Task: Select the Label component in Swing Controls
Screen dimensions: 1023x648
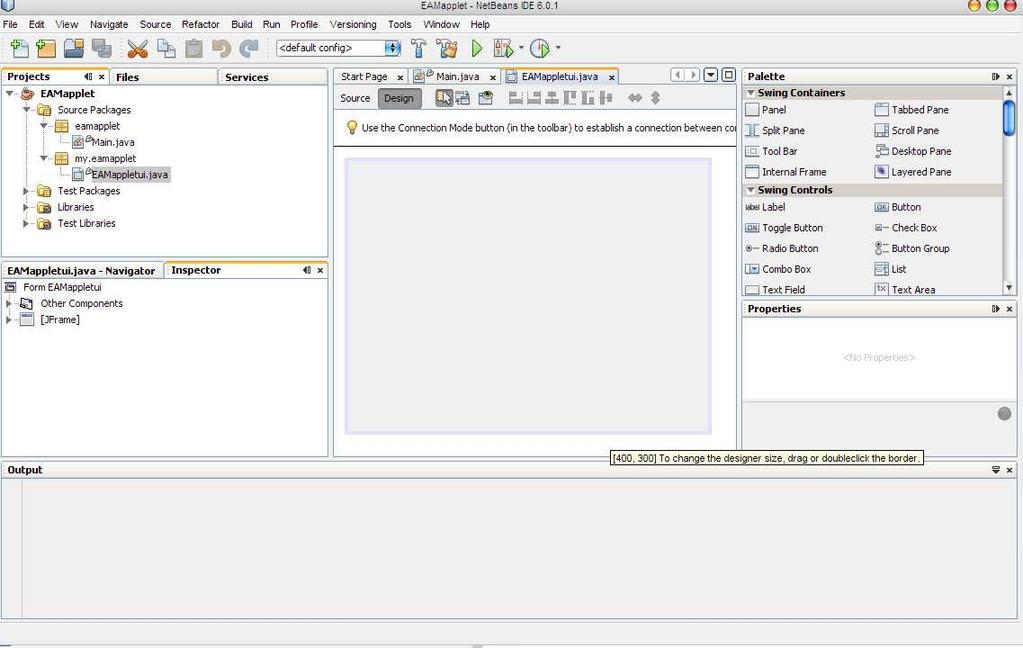Action: pos(765,207)
